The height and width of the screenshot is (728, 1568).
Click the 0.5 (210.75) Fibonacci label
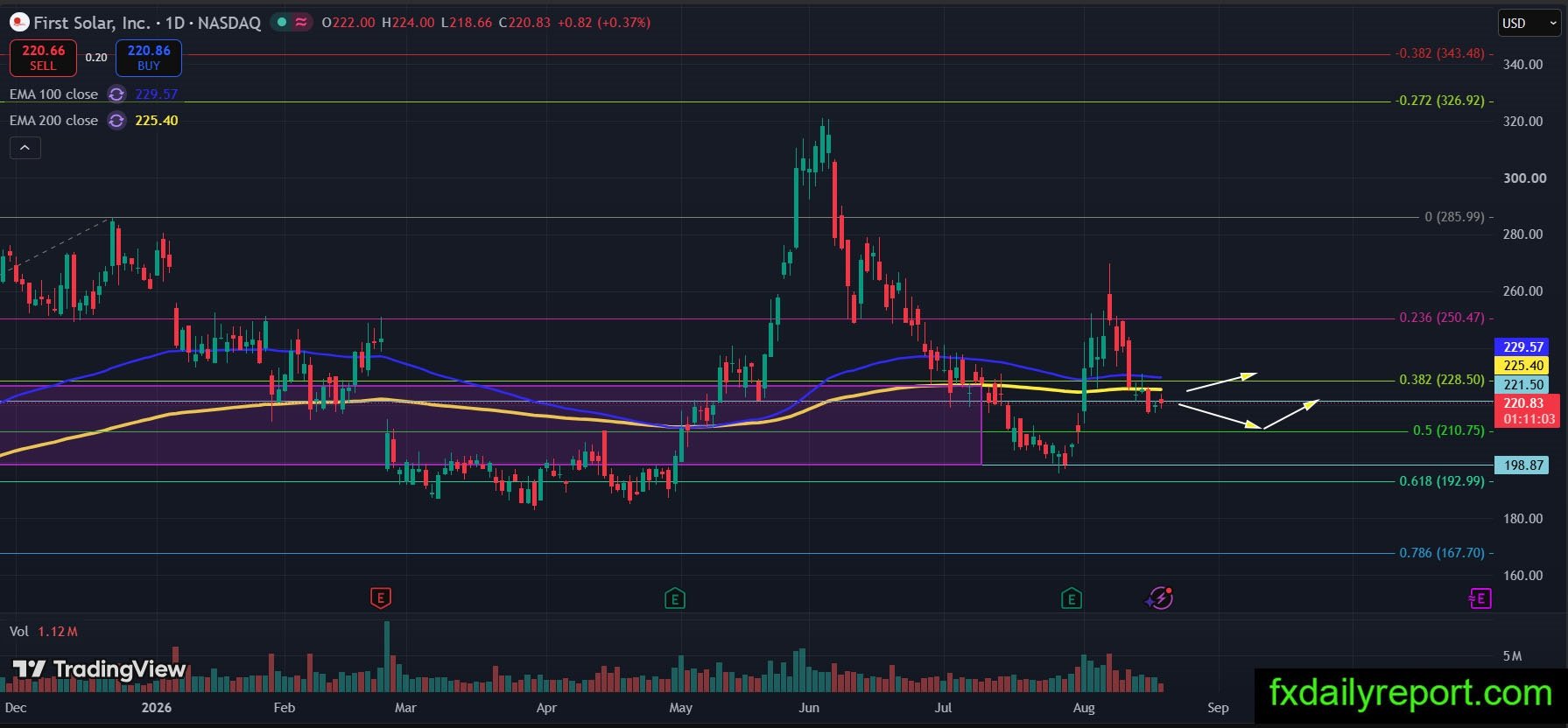point(1449,430)
